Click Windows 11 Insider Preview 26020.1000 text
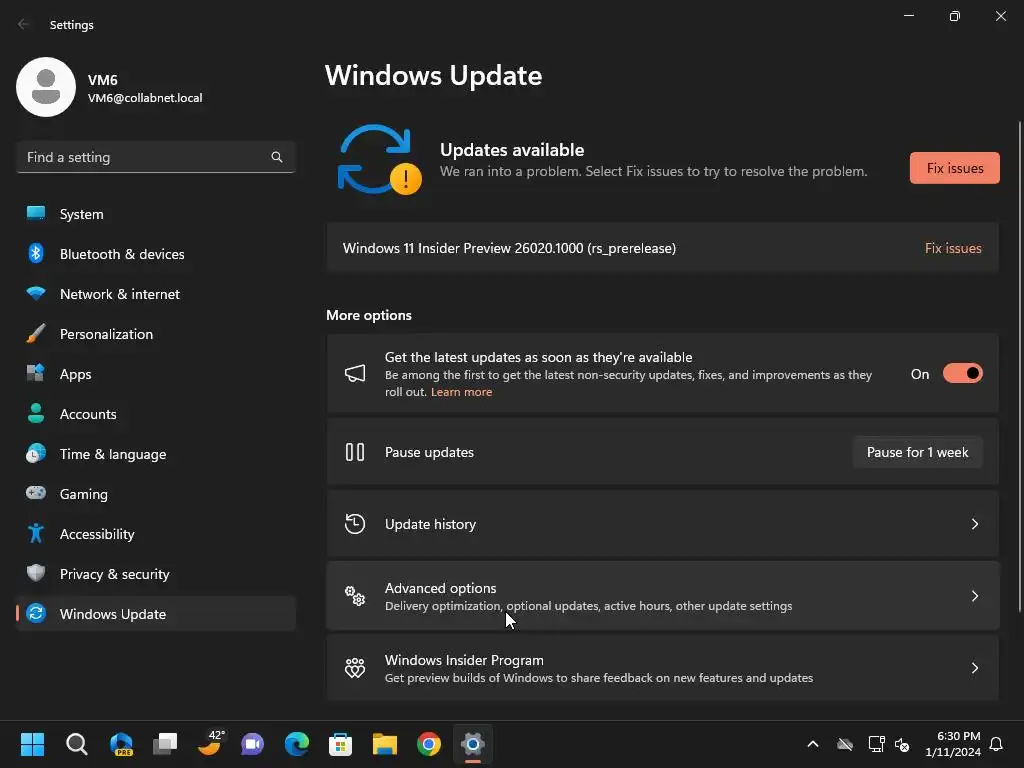Image resolution: width=1024 pixels, height=768 pixels. (x=509, y=248)
